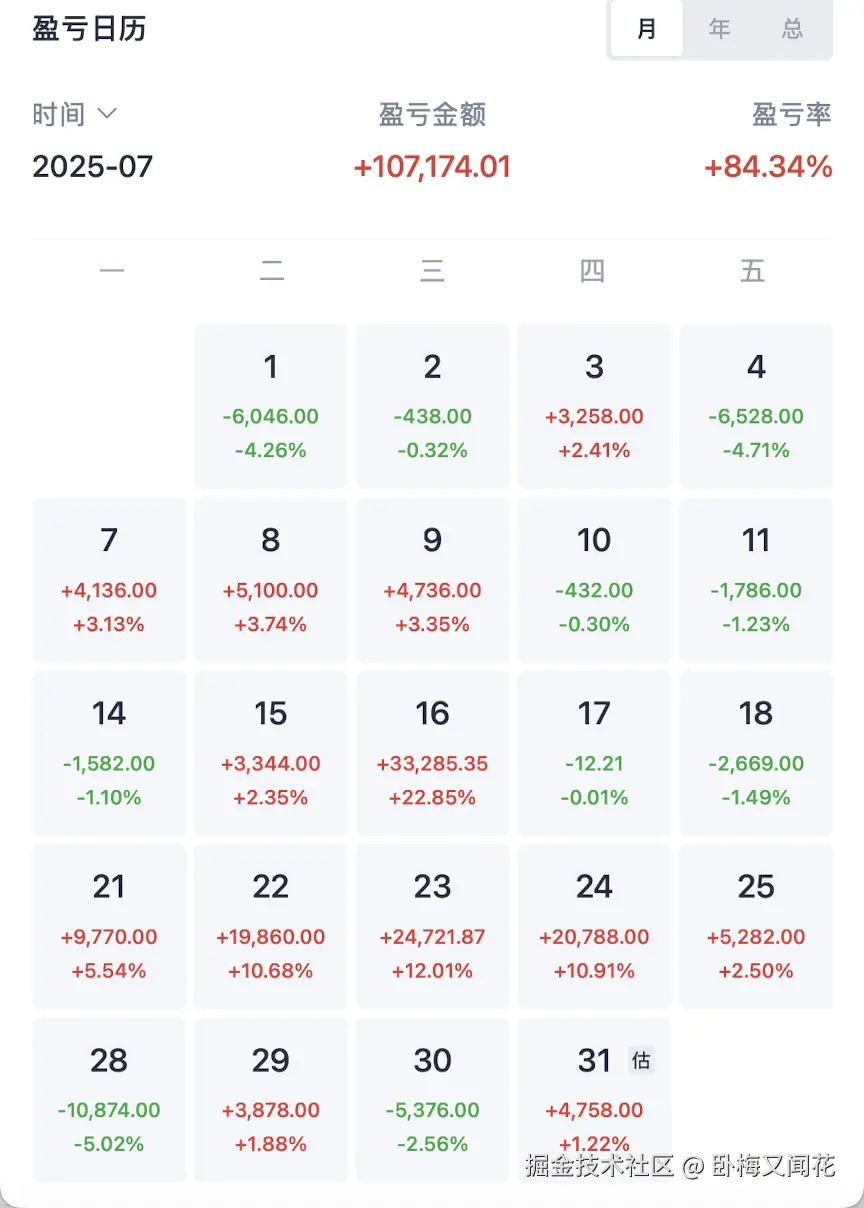
Task: Click the +84.34% profit rate figure
Action: [x=768, y=167]
